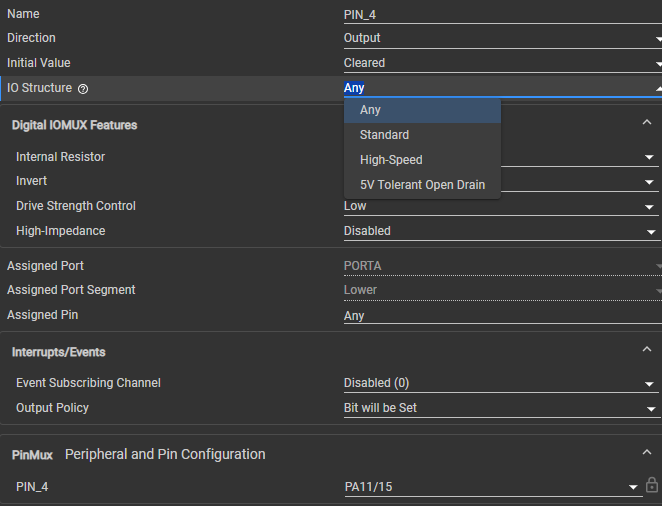Click the IO Structure help question-mark icon
Image resolution: width=662 pixels, height=506 pixels.
(83, 89)
